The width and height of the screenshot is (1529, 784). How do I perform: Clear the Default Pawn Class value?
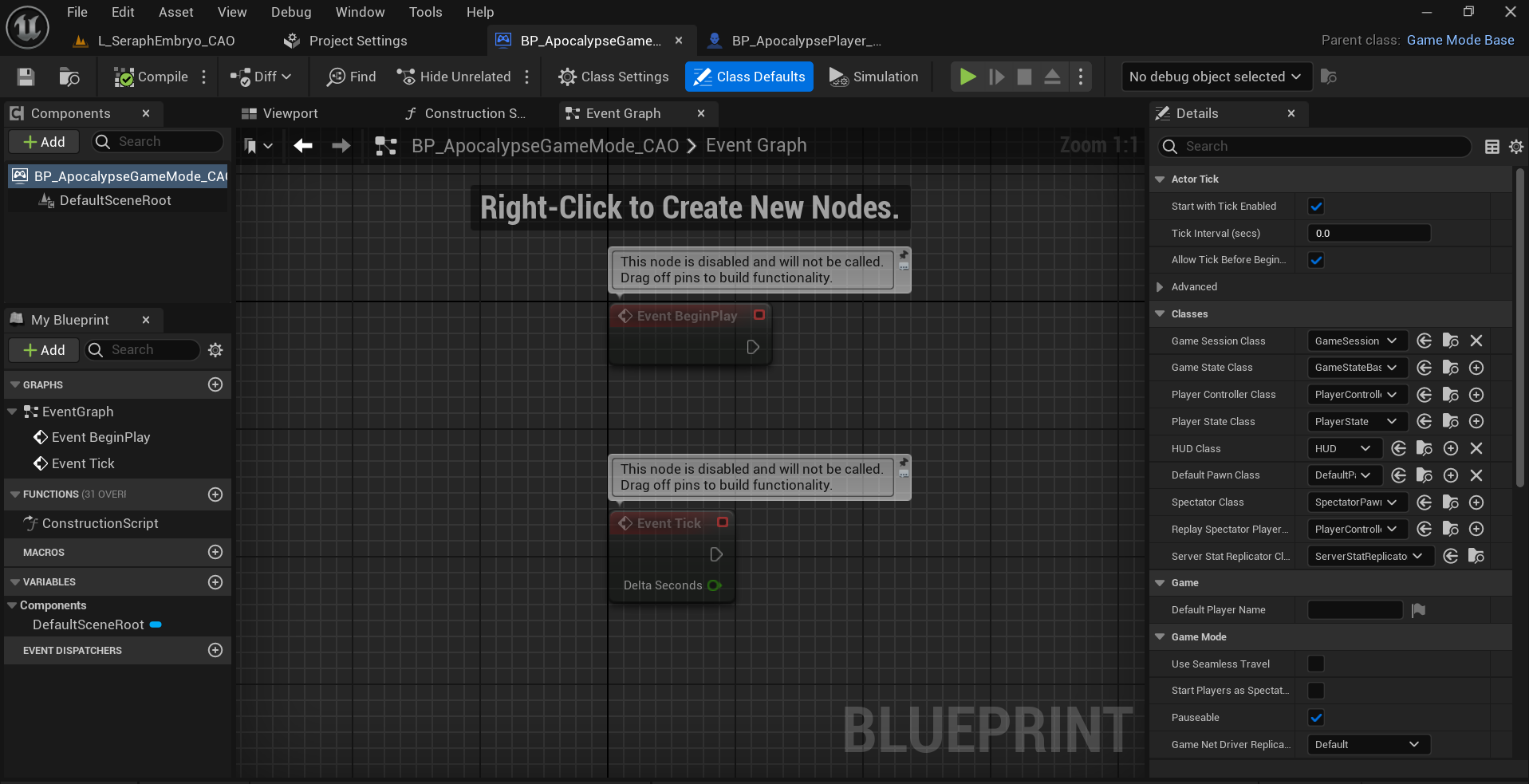(x=1476, y=475)
